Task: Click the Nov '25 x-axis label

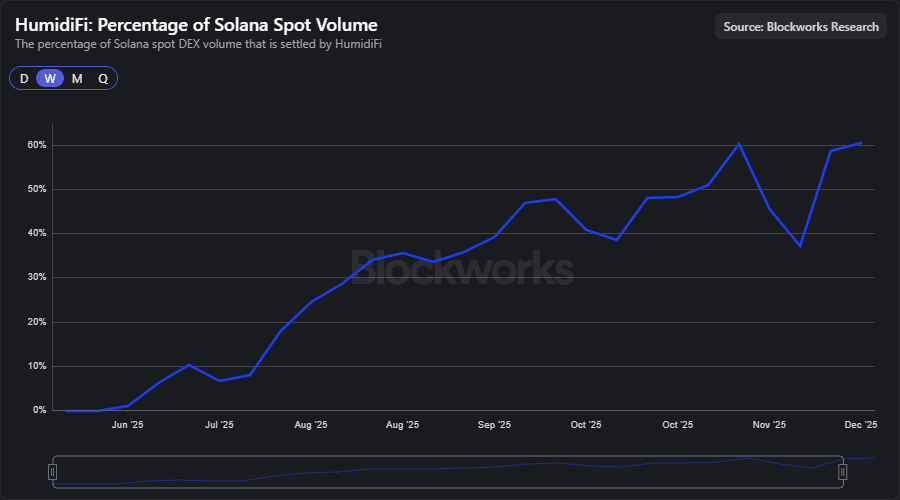Action: pos(769,425)
